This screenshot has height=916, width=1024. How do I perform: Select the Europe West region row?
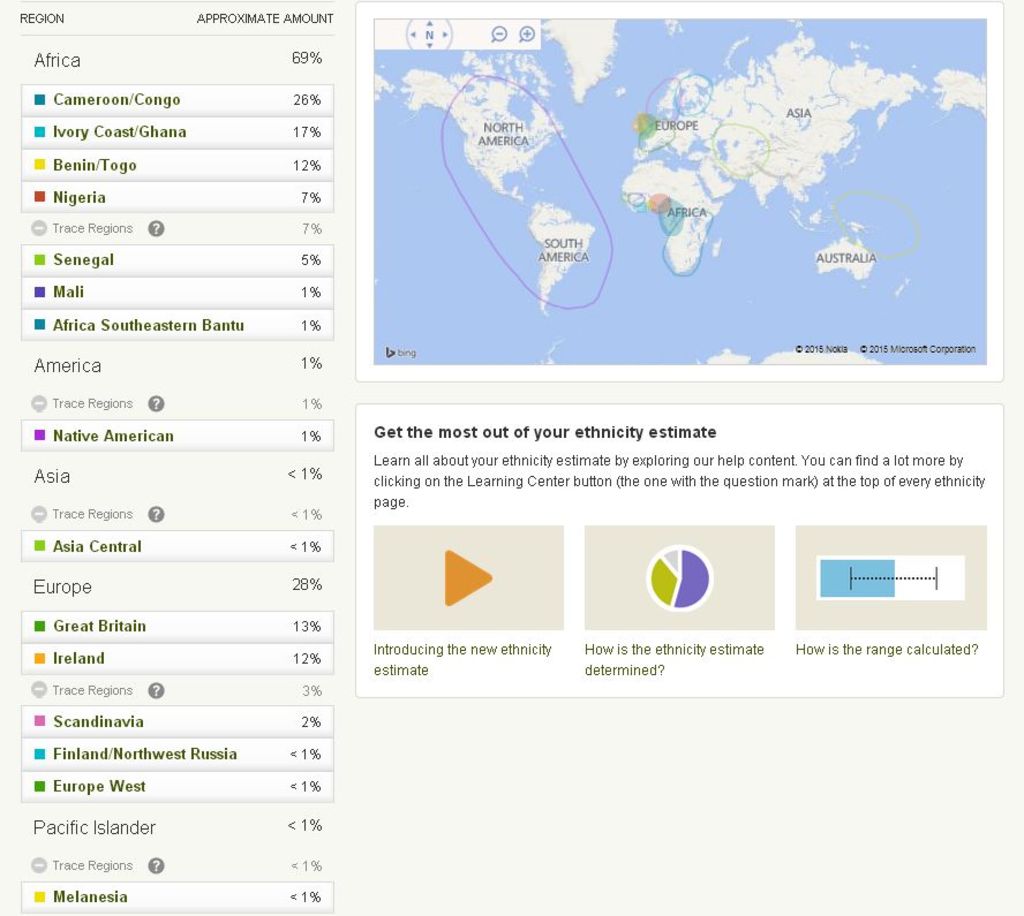178,787
